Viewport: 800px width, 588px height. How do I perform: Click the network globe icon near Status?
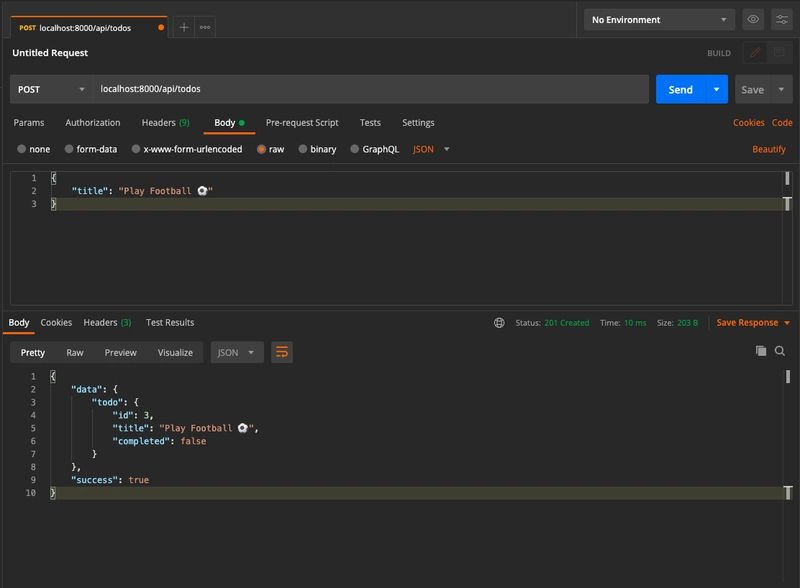tap(499, 323)
